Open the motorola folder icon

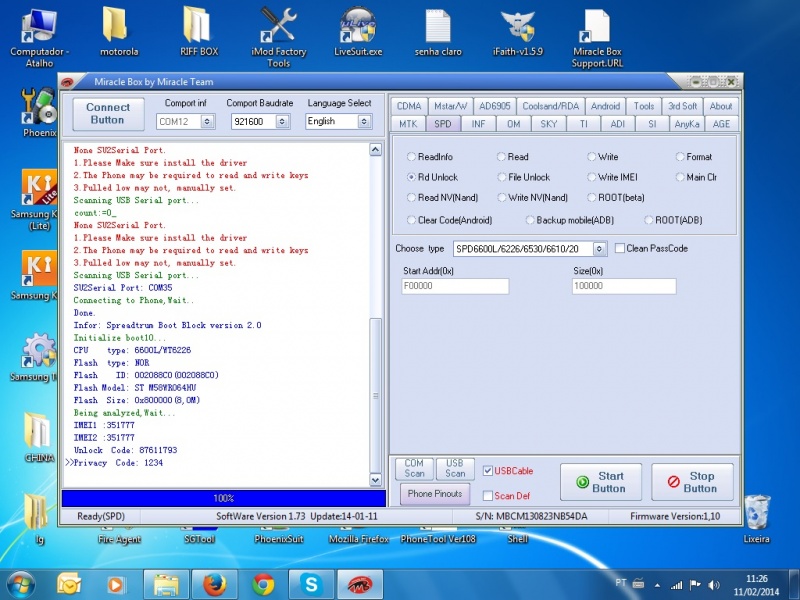point(119,32)
